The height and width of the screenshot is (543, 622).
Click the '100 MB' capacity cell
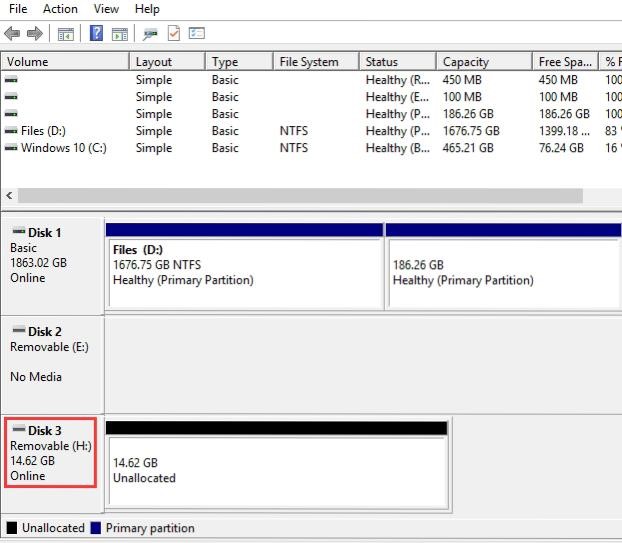[x=462, y=97]
